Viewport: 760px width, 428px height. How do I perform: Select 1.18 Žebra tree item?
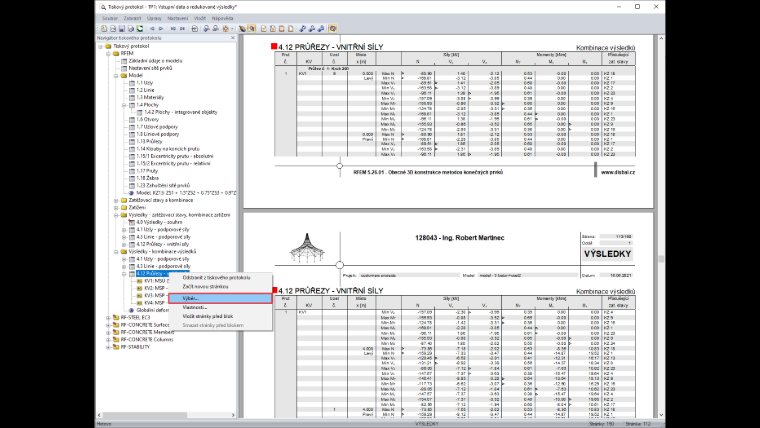click(147, 178)
